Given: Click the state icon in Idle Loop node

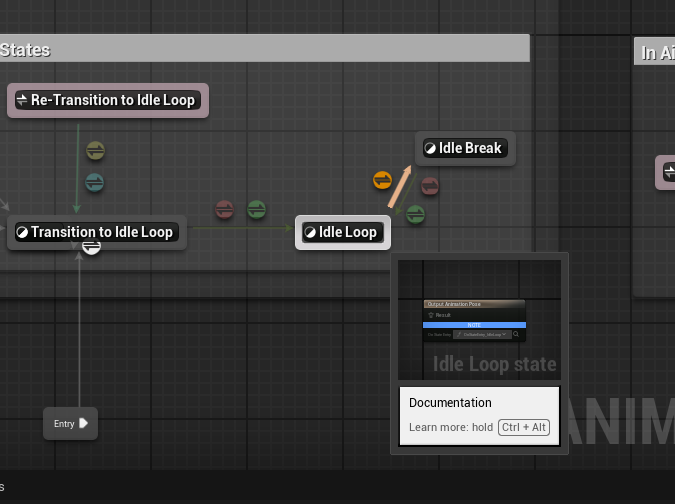Looking at the screenshot, I should (x=310, y=232).
